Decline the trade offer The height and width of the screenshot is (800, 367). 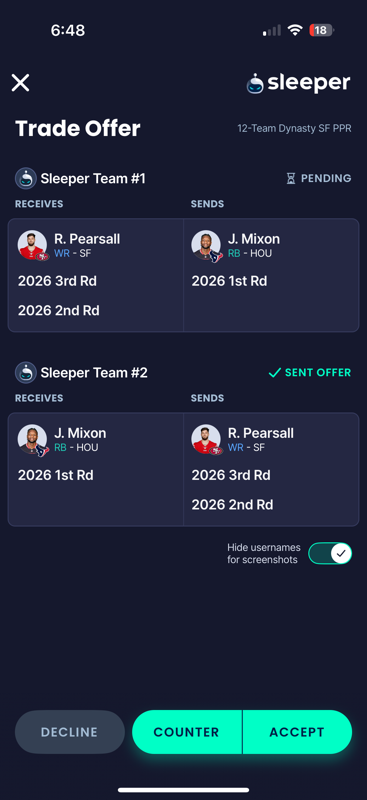point(69,732)
